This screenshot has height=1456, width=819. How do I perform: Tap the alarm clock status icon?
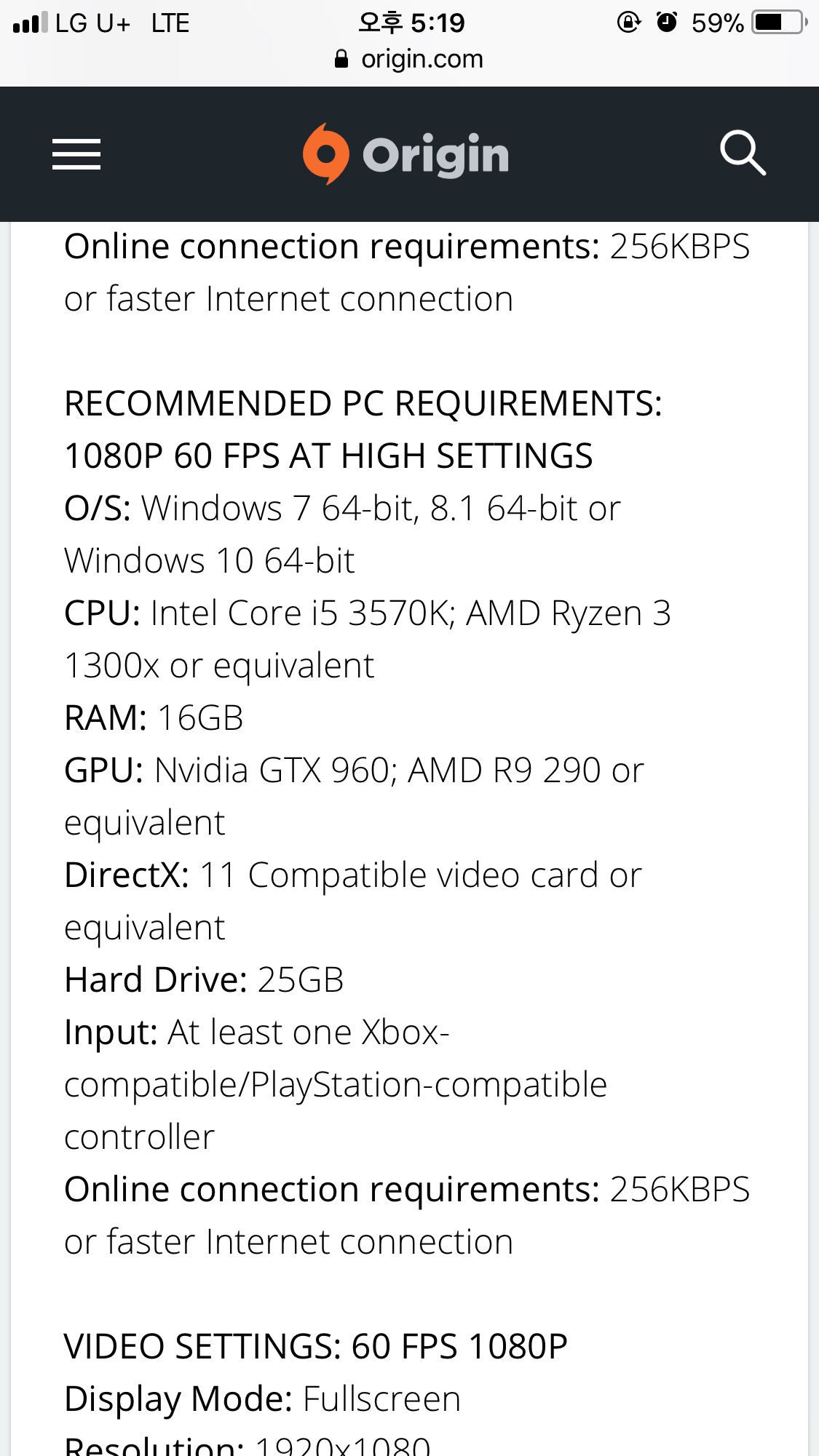(666, 23)
